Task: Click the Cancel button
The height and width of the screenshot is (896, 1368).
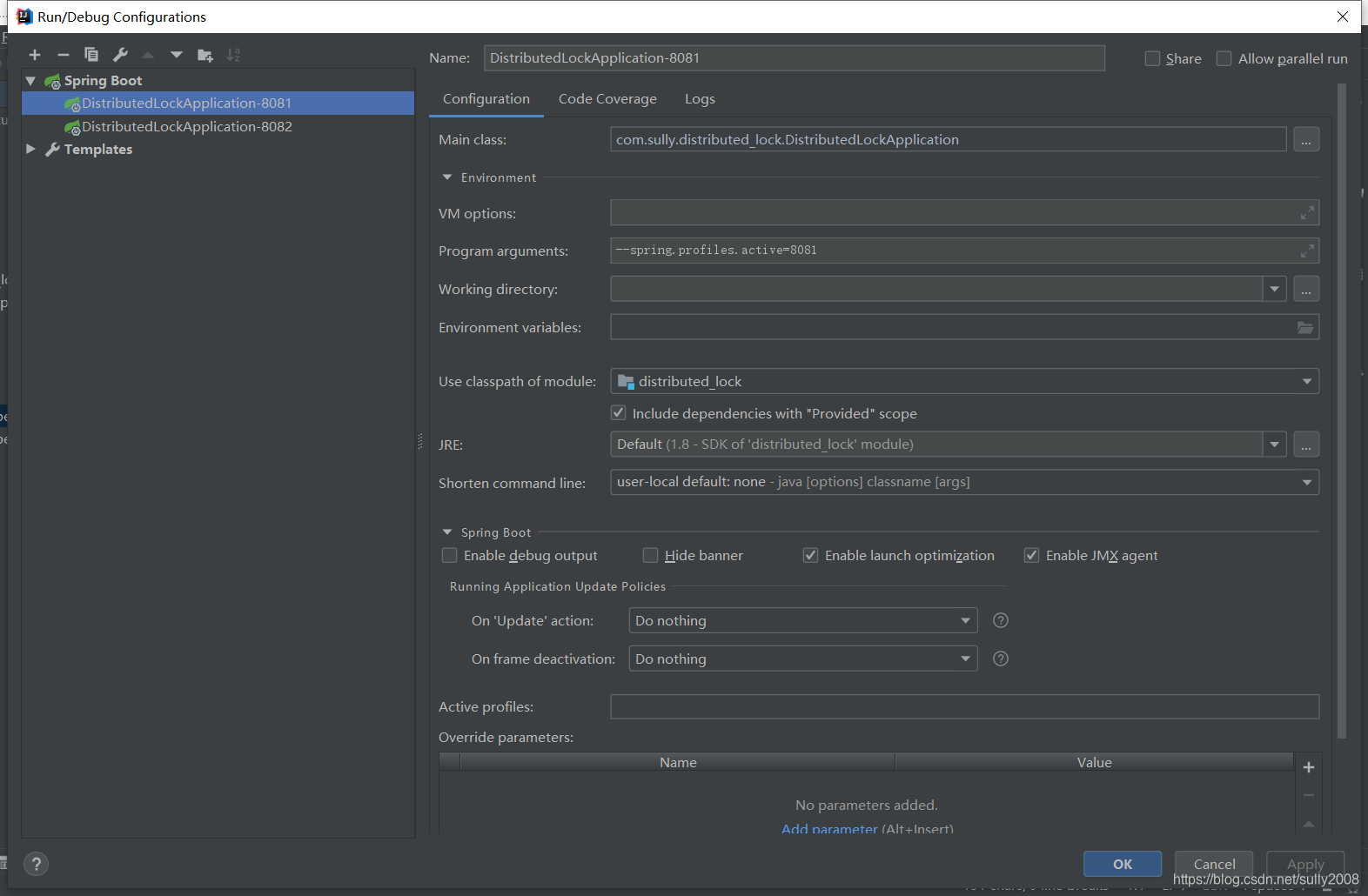Action: (x=1214, y=864)
